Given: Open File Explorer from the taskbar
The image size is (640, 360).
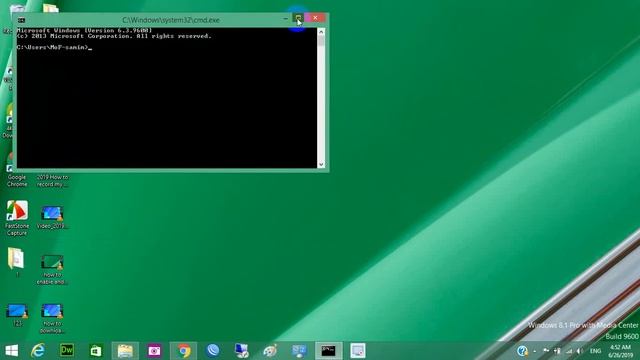Looking at the screenshot, I should (125, 351).
